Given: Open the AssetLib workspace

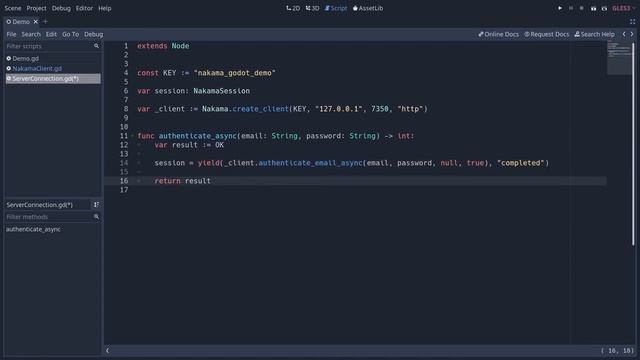Looking at the screenshot, I should pyautogui.click(x=368, y=8).
